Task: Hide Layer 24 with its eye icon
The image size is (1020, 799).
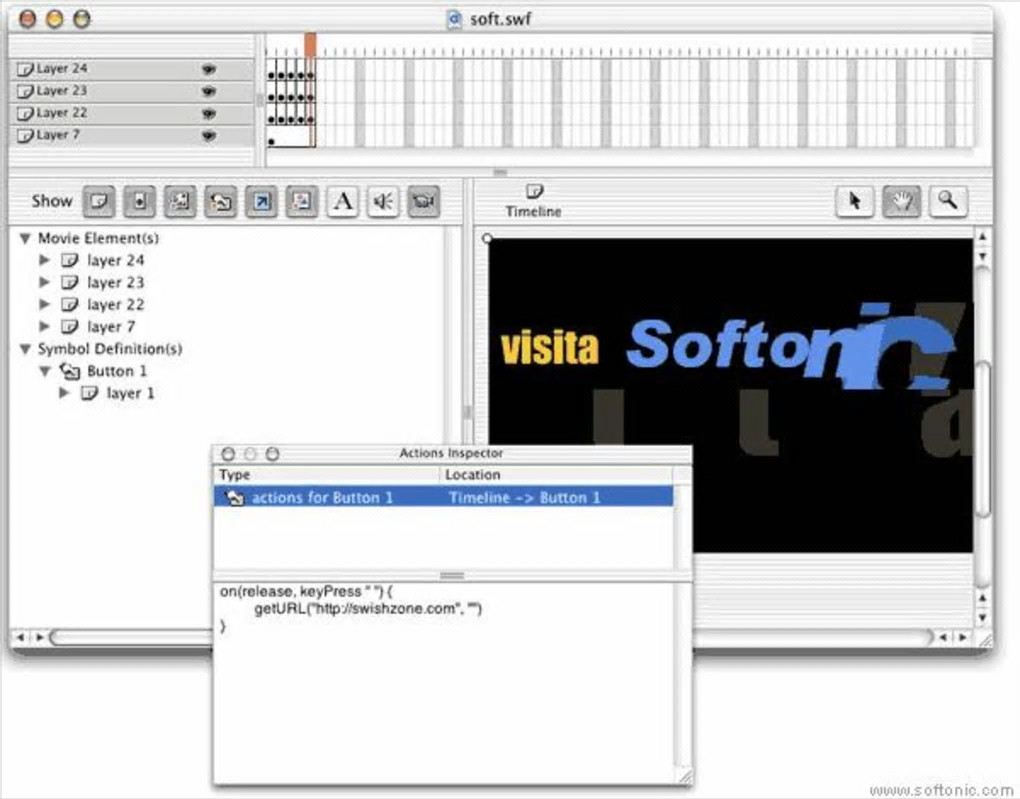Action: click(x=209, y=69)
